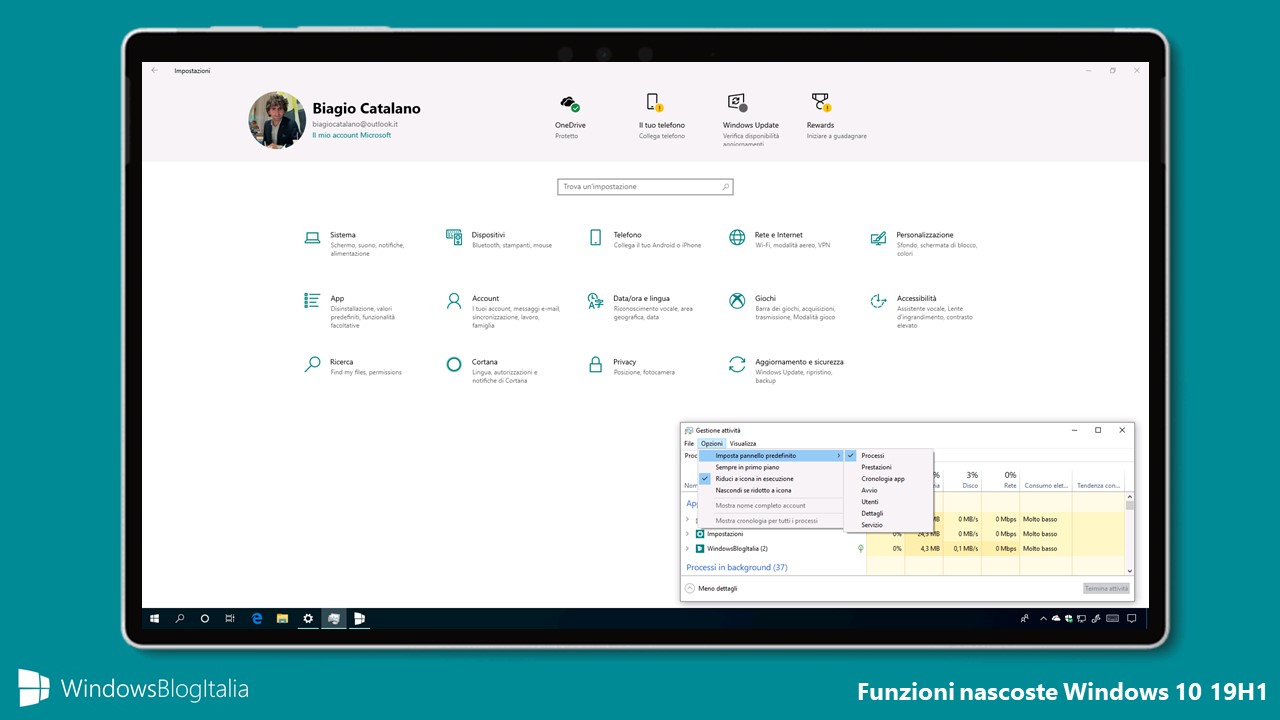
Task: Collapse Task Manager with Meno dettagli
Action: click(711, 589)
